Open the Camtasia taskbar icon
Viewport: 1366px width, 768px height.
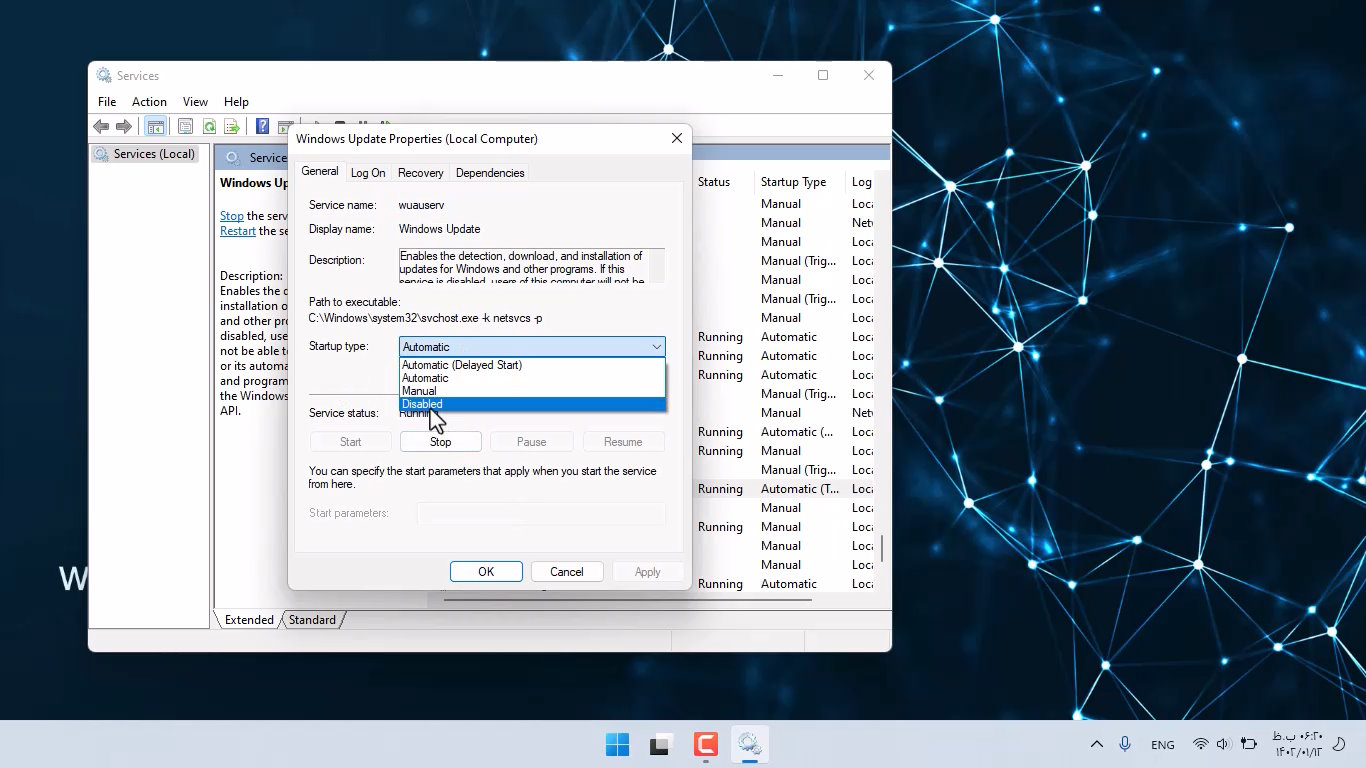tap(705, 745)
